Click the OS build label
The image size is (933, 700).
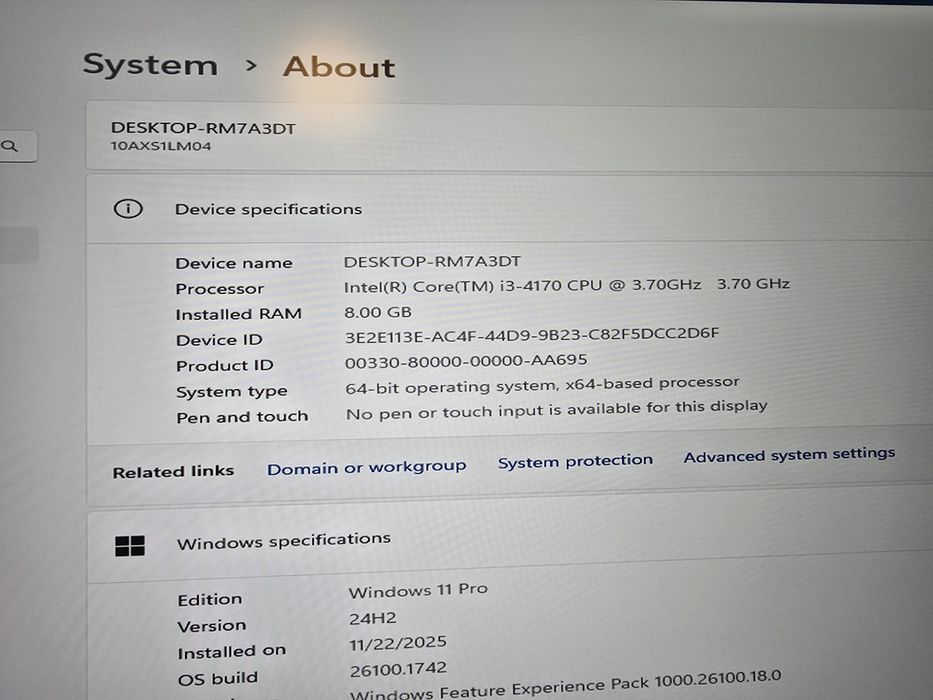(218, 679)
